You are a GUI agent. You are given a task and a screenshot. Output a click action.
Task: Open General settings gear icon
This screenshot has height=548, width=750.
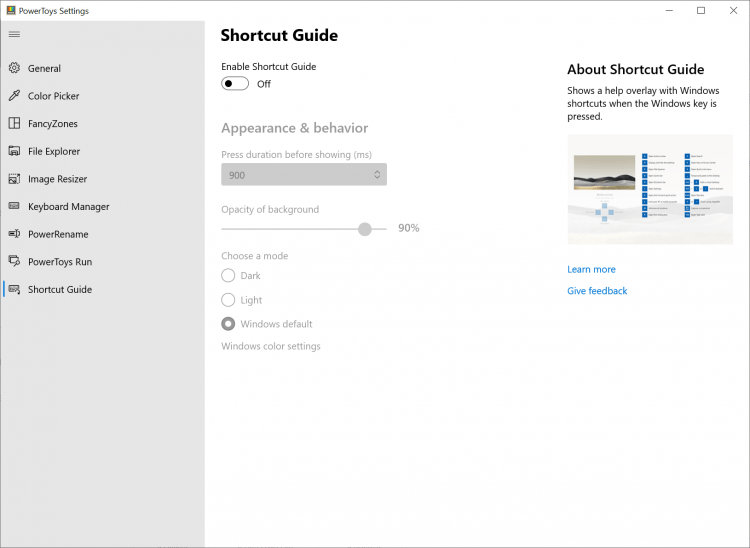point(14,69)
